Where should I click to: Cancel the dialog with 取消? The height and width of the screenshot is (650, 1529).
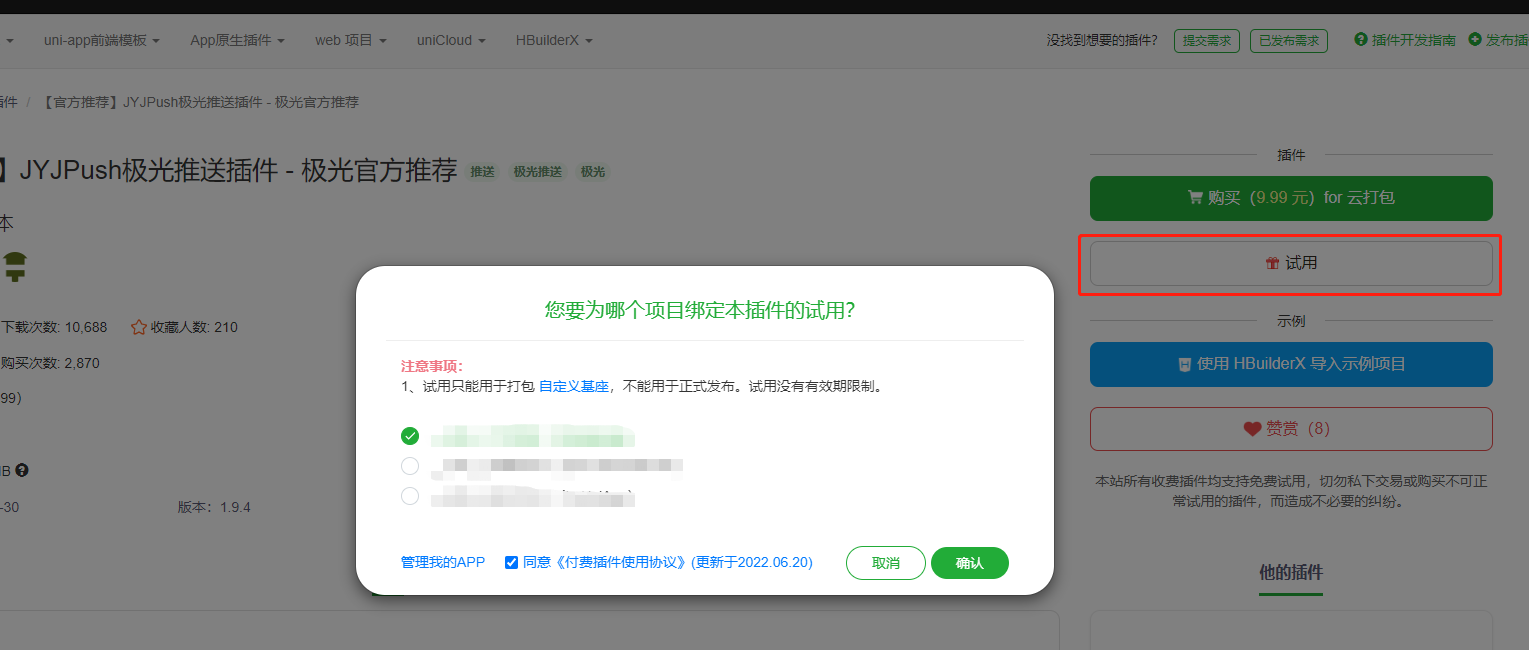[x=886, y=563]
